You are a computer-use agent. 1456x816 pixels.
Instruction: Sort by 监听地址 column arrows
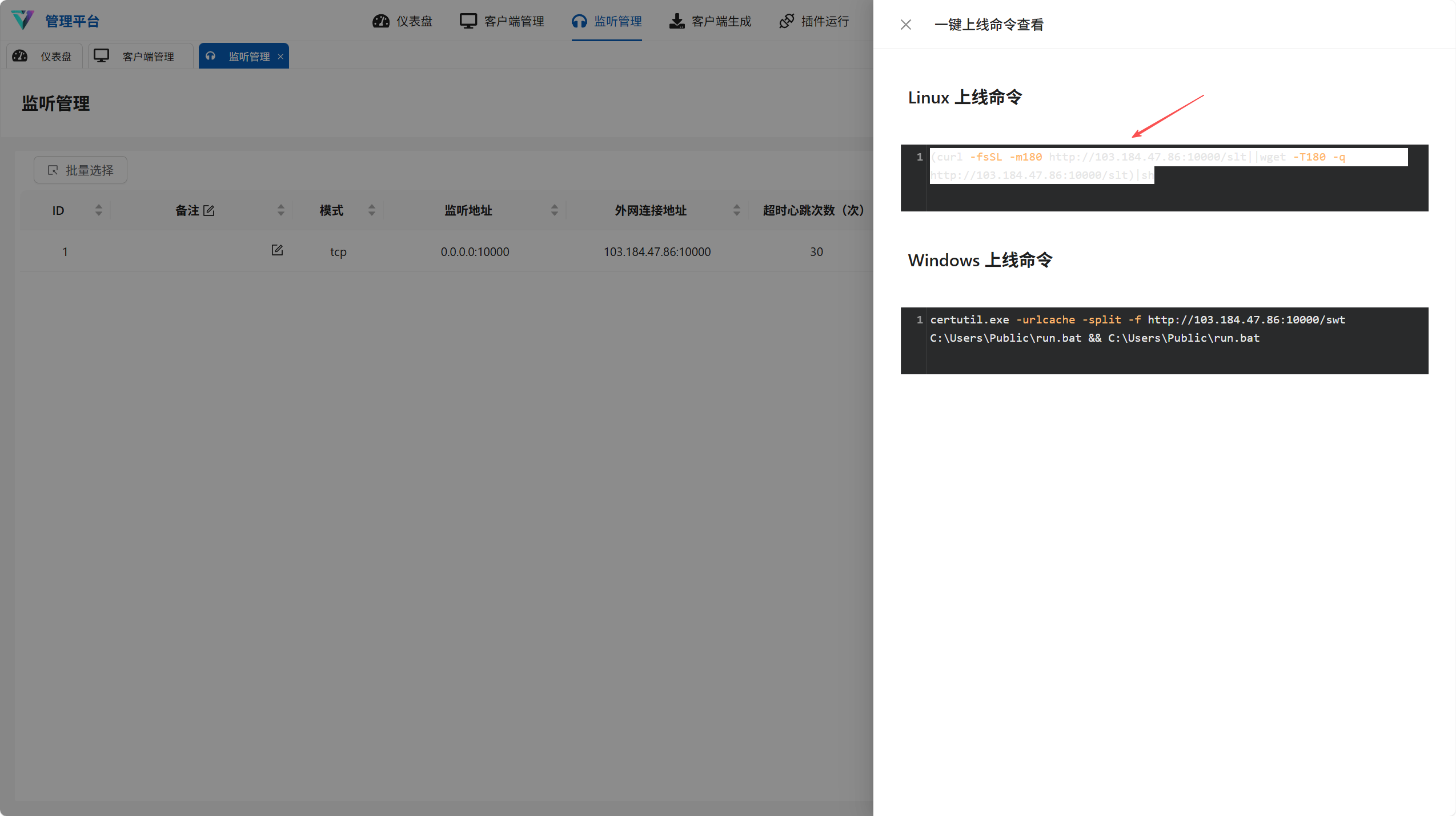pyautogui.click(x=554, y=210)
